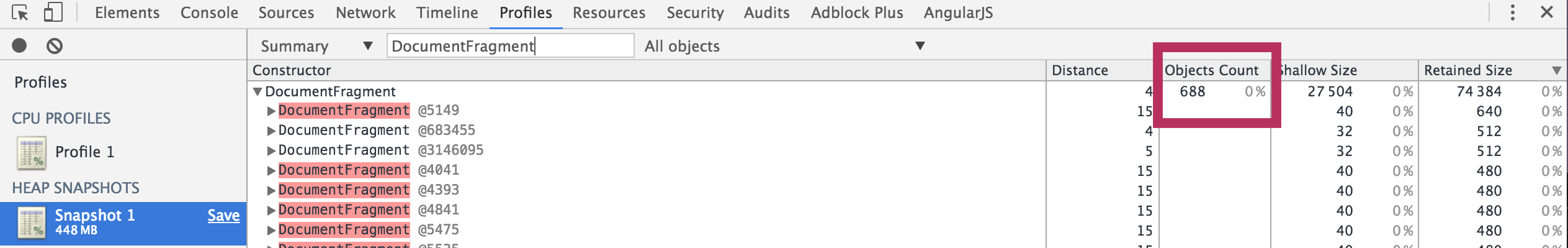The height and width of the screenshot is (248, 1568).
Task: Toggle device mode icon
Action: point(53,12)
